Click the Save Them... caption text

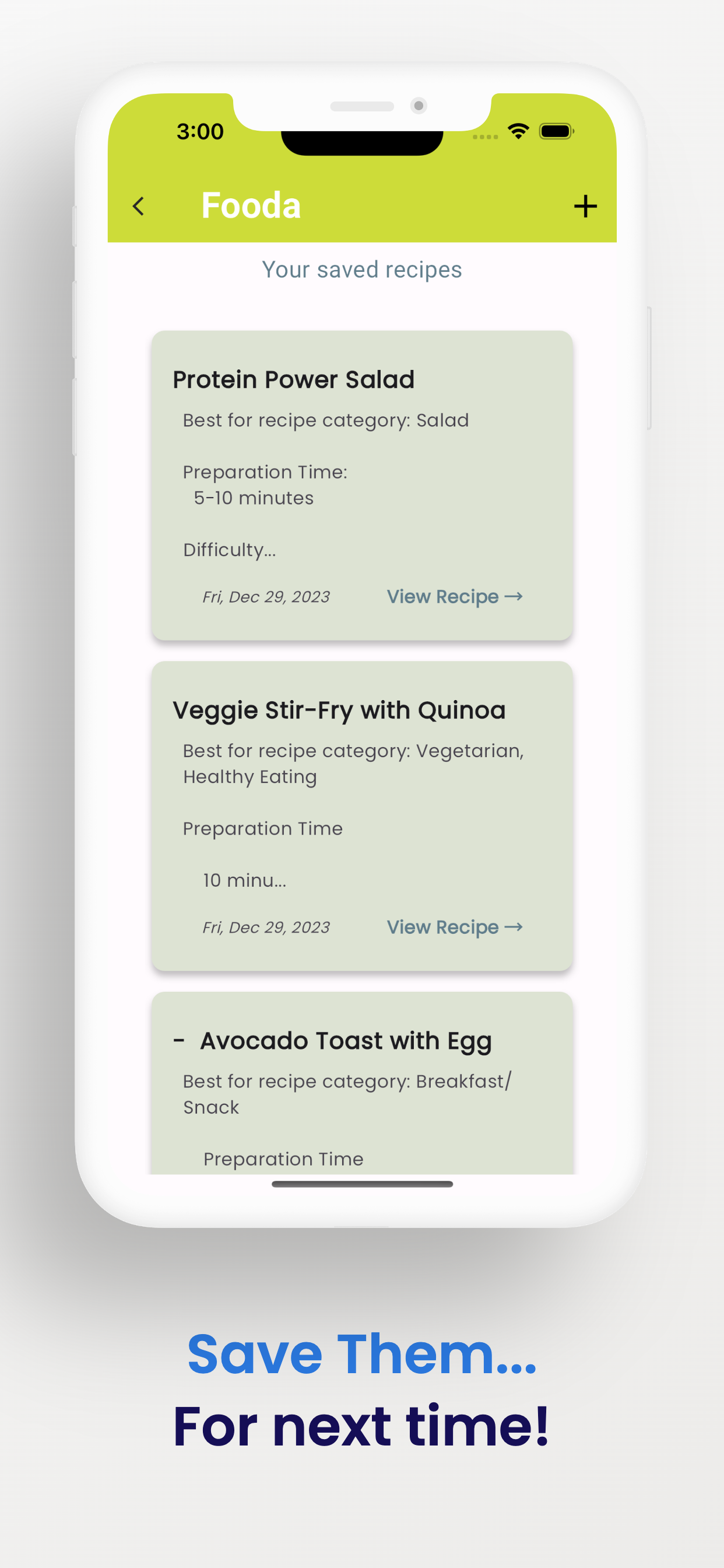tap(362, 1354)
